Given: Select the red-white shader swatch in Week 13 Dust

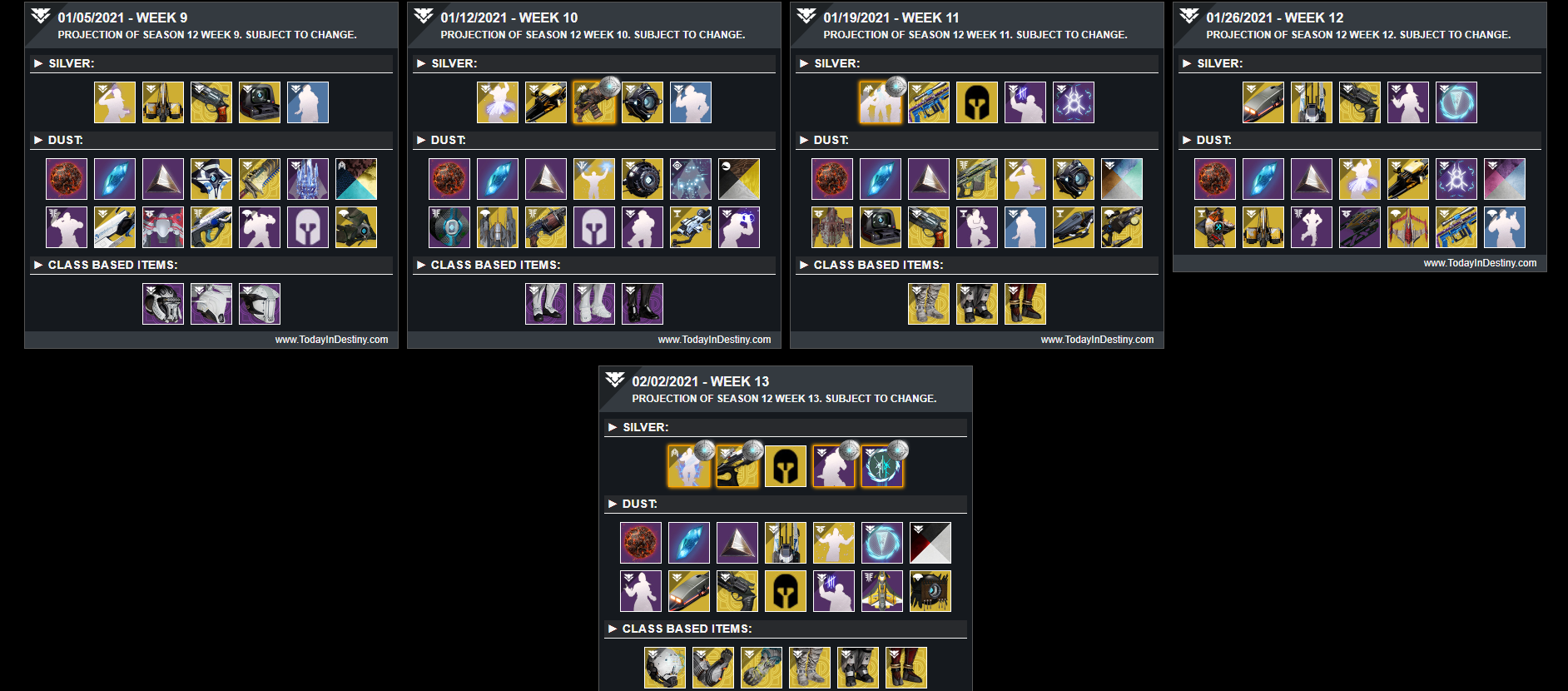Looking at the screenshot, I should click(x=930, y=543).
